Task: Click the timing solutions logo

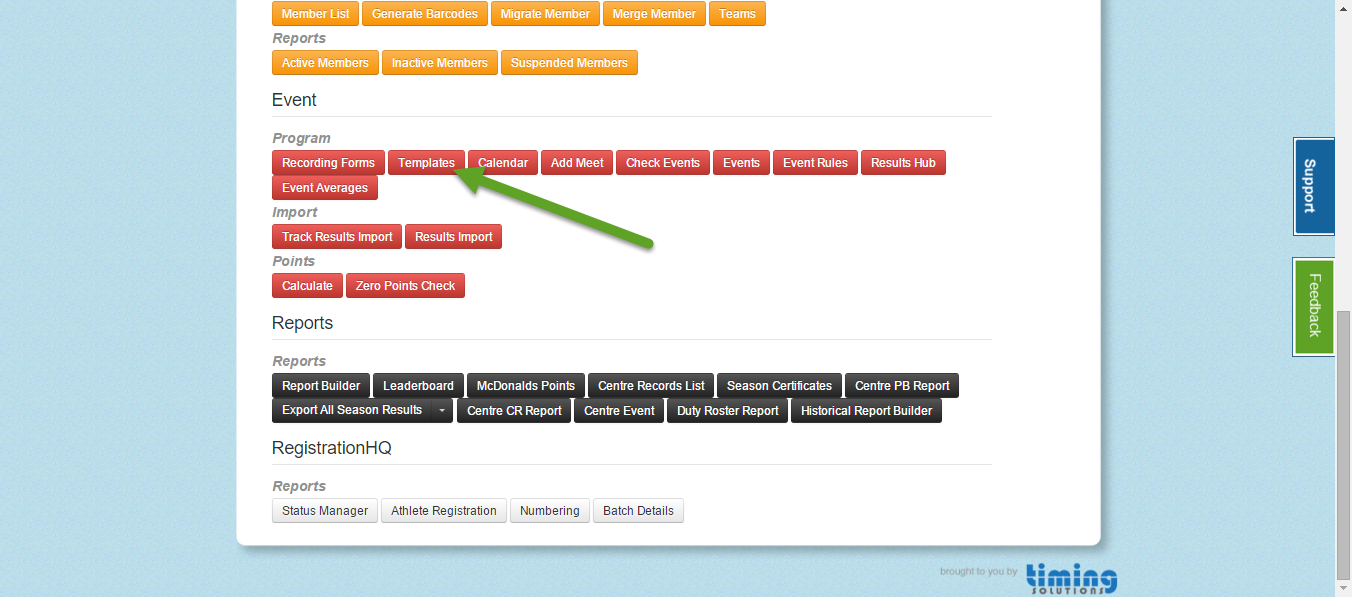Action: (x=1071, y=576)
